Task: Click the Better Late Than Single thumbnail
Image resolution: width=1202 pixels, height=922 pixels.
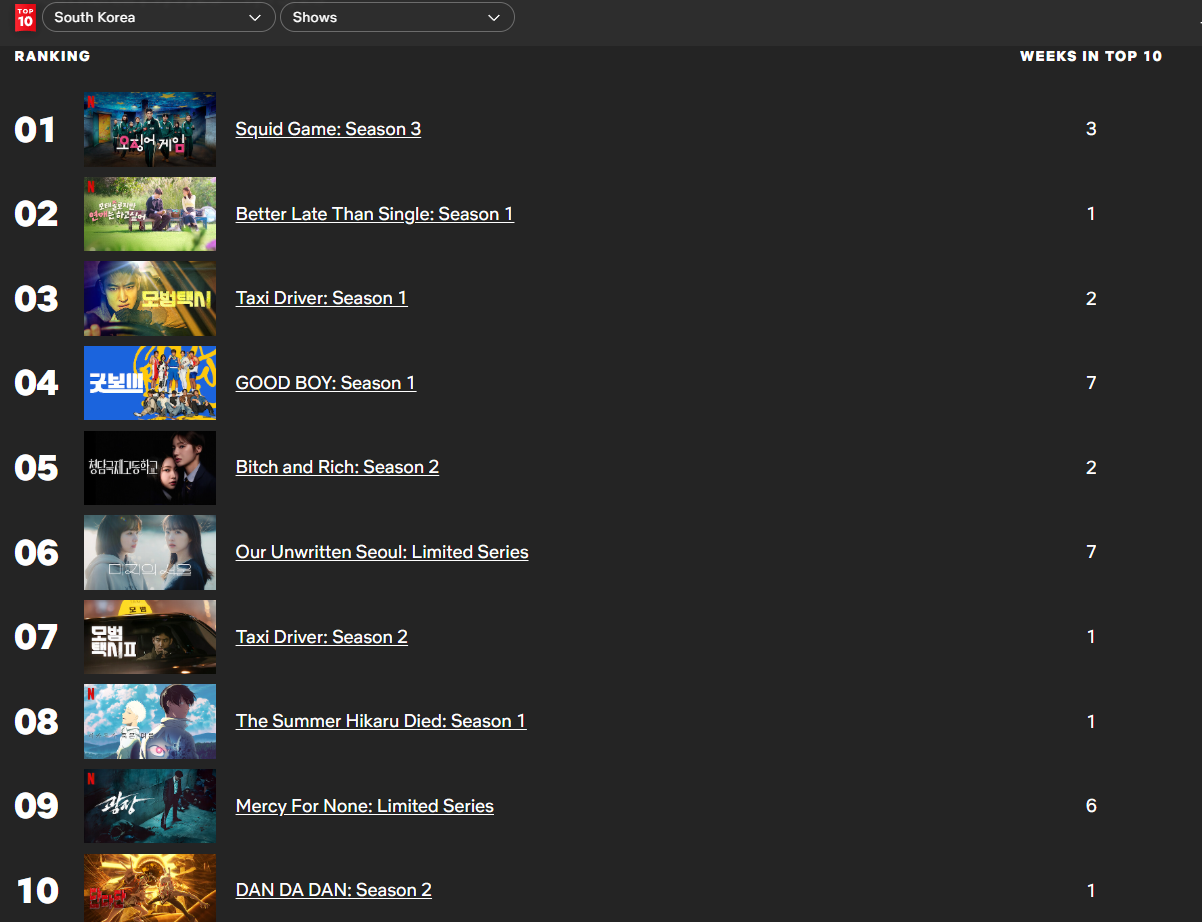Action: (150, 214)
